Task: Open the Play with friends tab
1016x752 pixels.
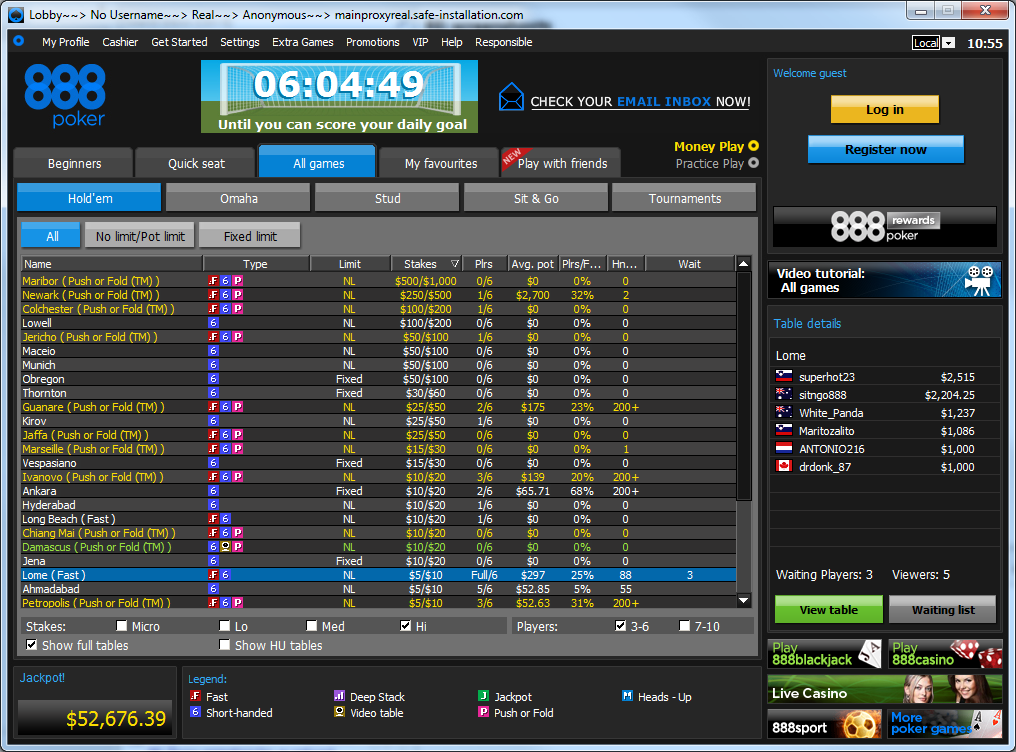Action: (x=562, y=163)
